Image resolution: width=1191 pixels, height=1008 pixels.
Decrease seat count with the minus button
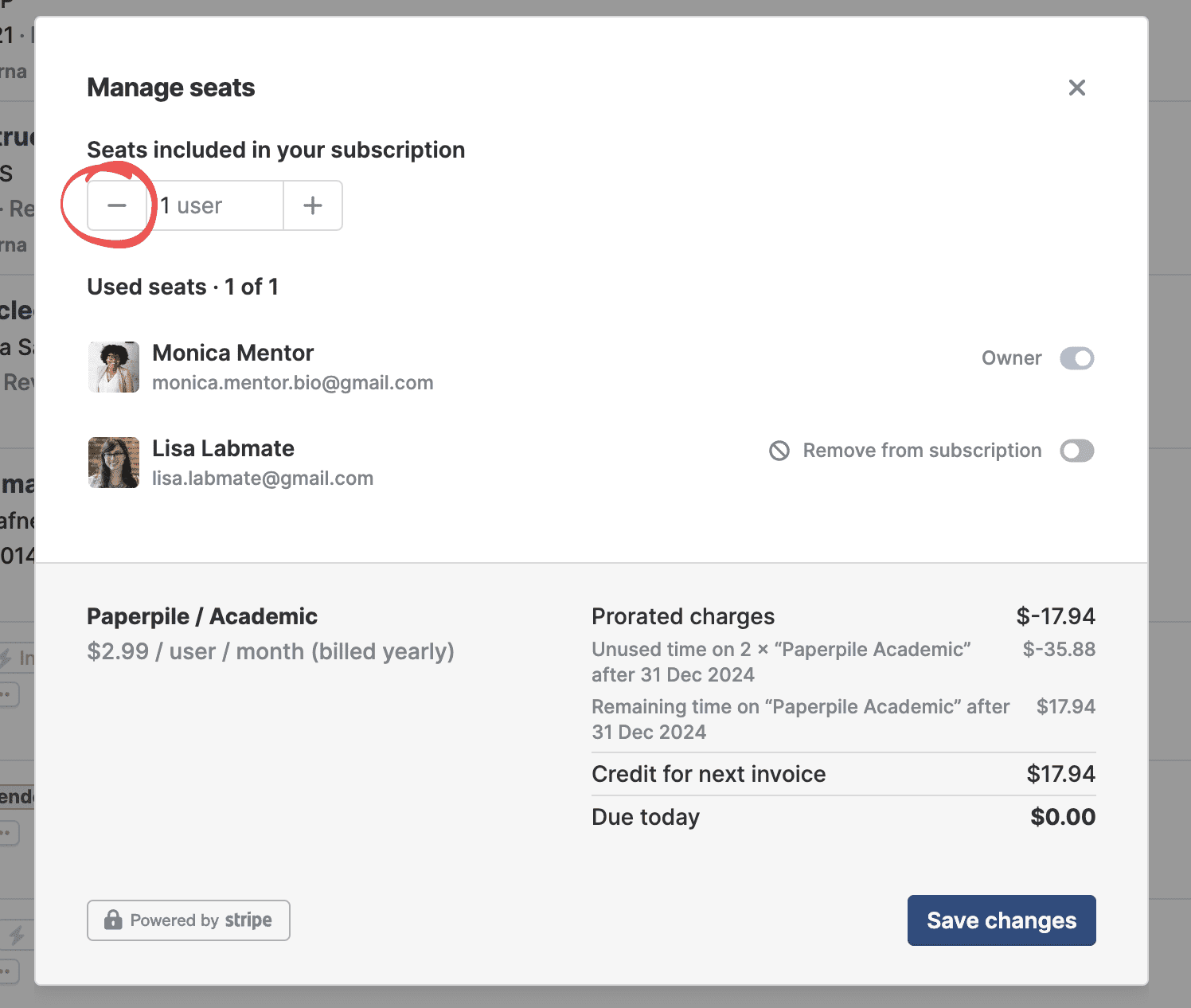click(x=117, y=205)
